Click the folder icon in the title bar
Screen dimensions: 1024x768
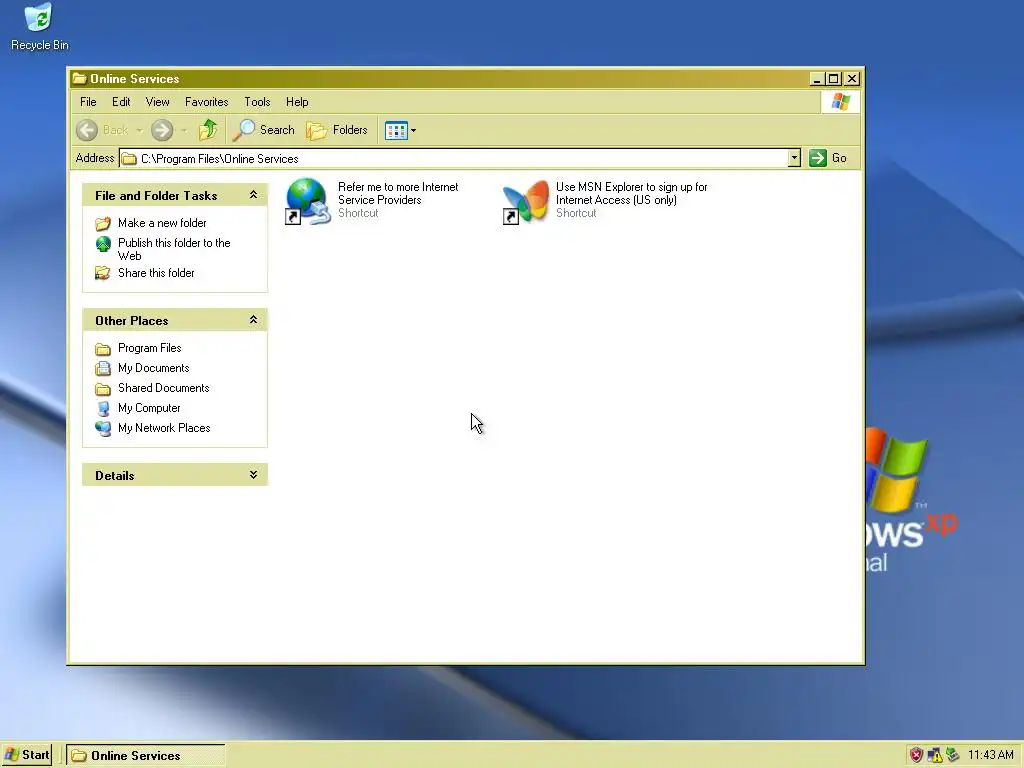tap(80, 78)
